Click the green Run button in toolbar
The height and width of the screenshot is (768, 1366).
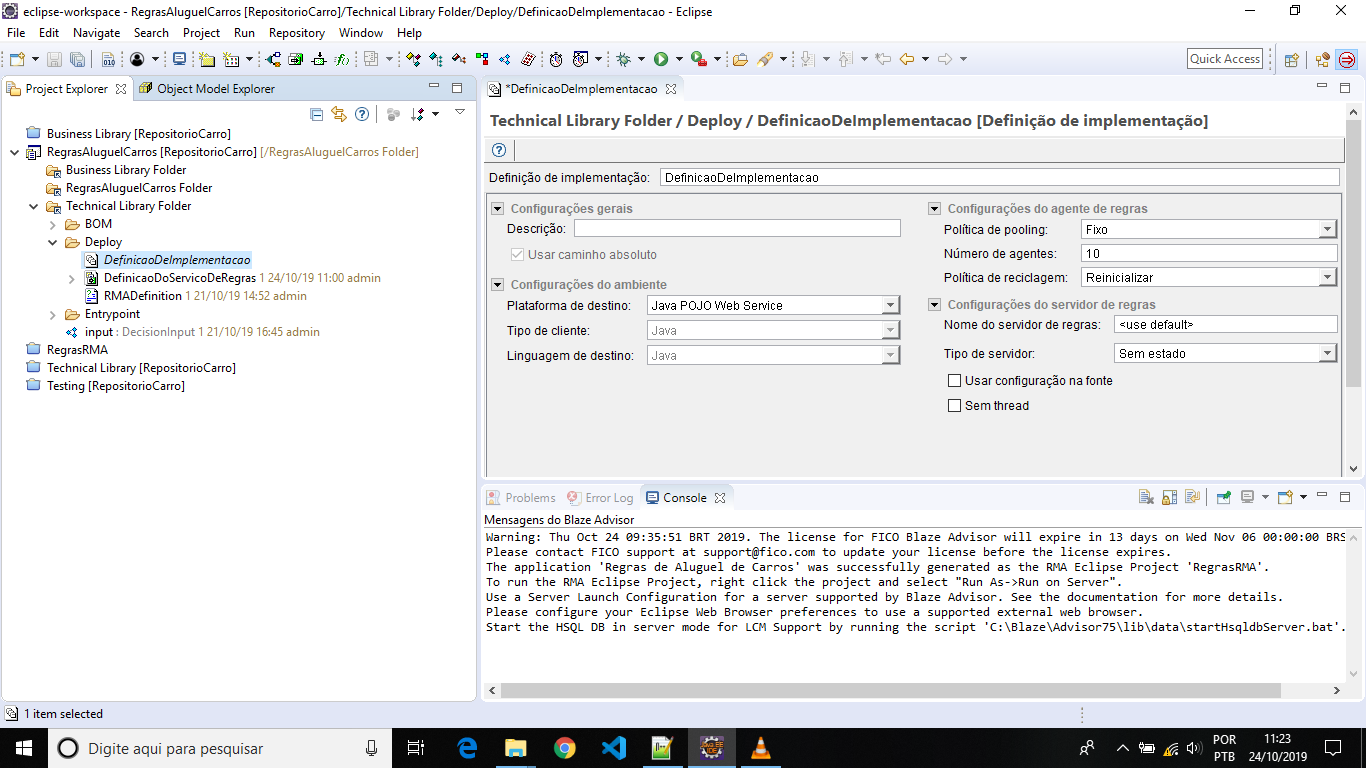click(x=661, y=59)
